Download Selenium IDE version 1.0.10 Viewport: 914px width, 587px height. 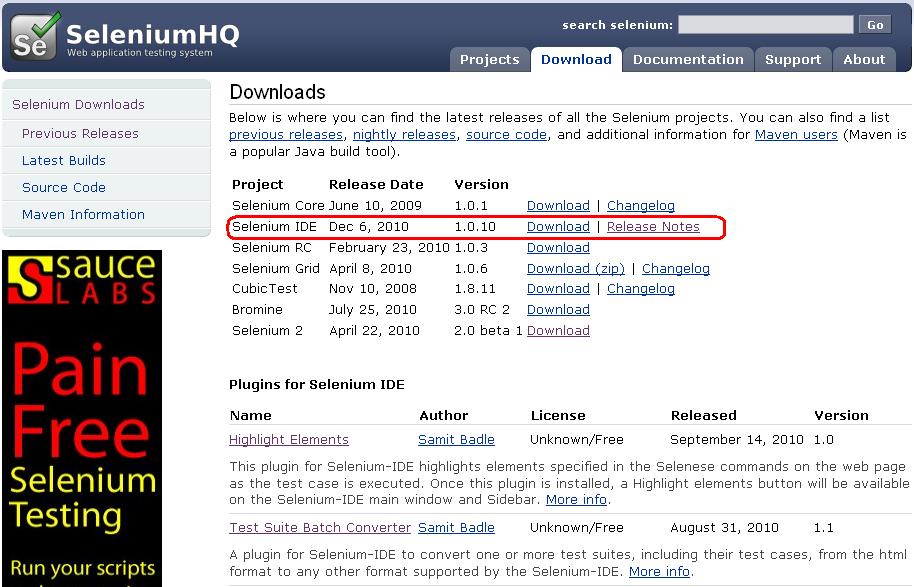coord(557,226)
